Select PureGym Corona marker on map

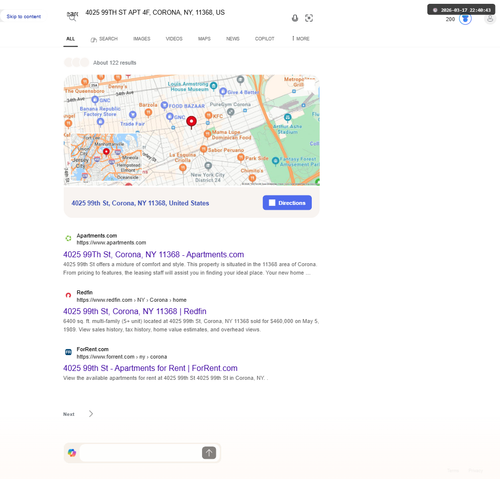[x=231, y=112]
